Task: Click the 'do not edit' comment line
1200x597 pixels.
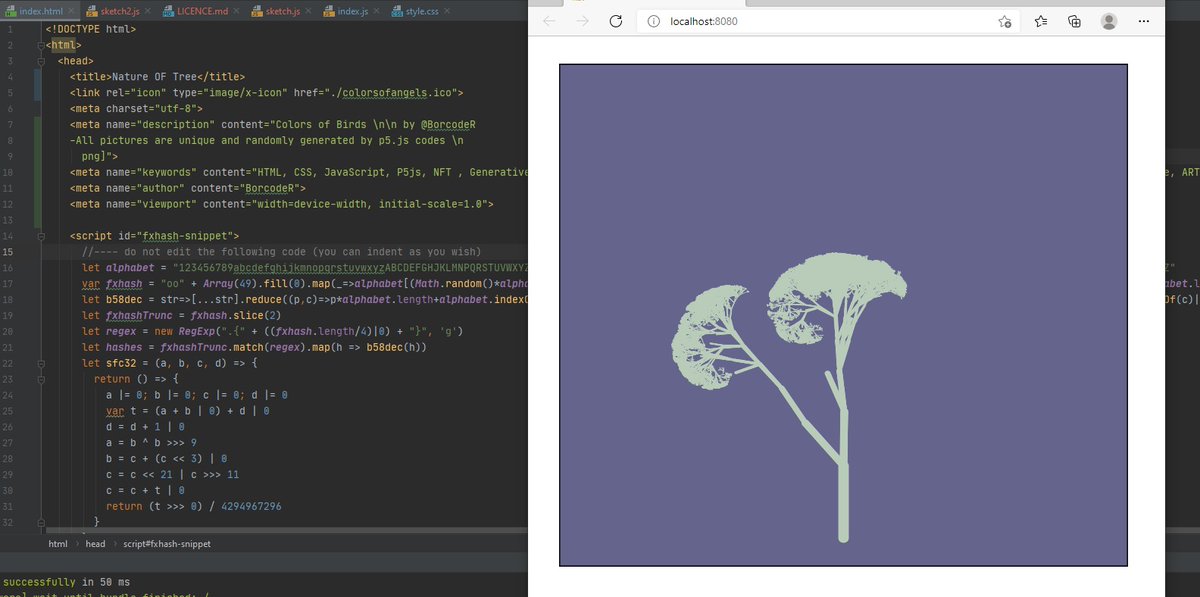Action: tap(281, 251)
